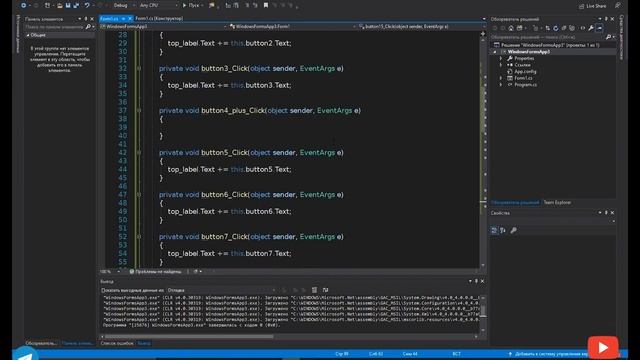Click the Save icon in main toolbar

68,5
